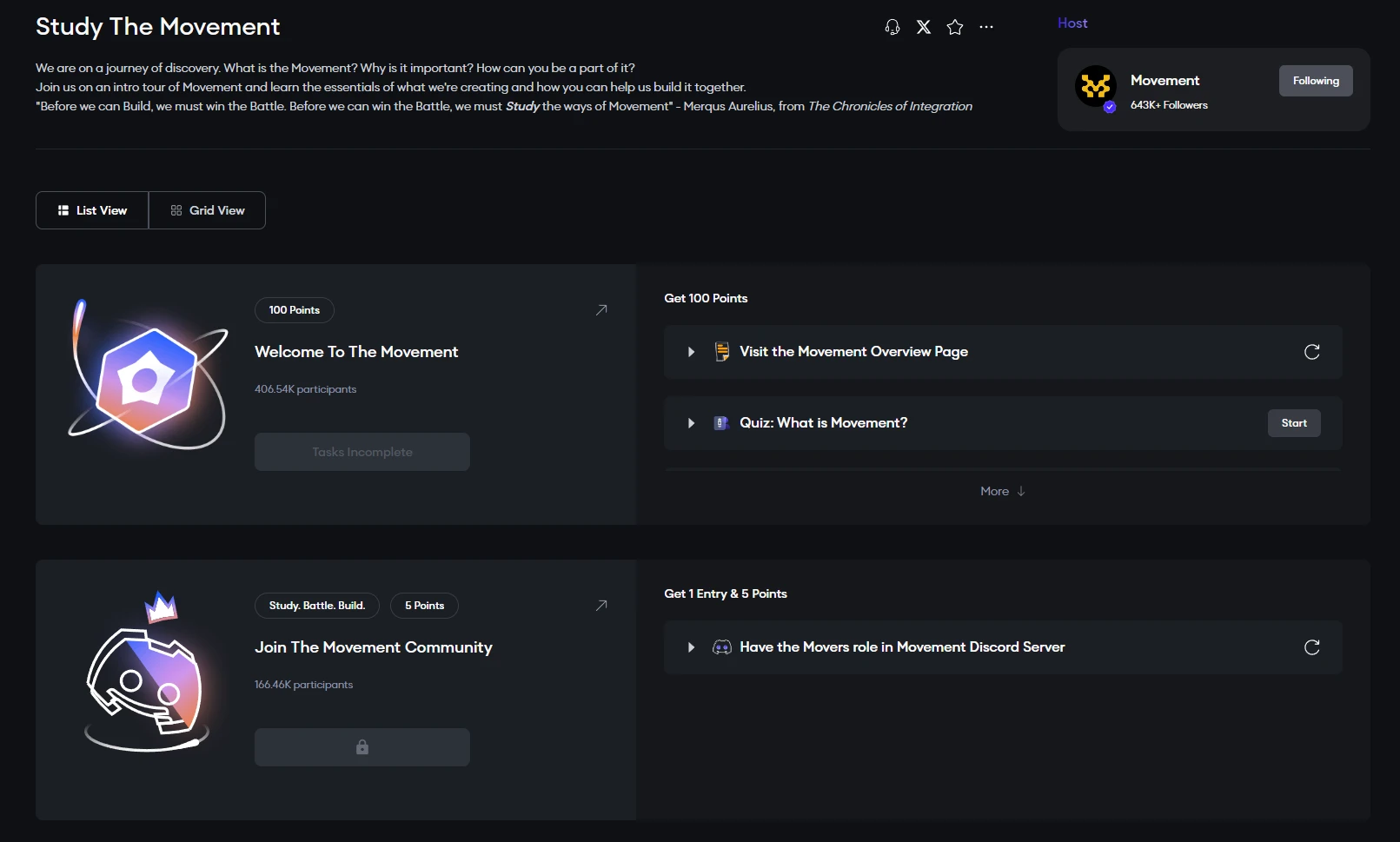Click the headset support icon
The image size is (1400, 842).
tap(892, 27)
